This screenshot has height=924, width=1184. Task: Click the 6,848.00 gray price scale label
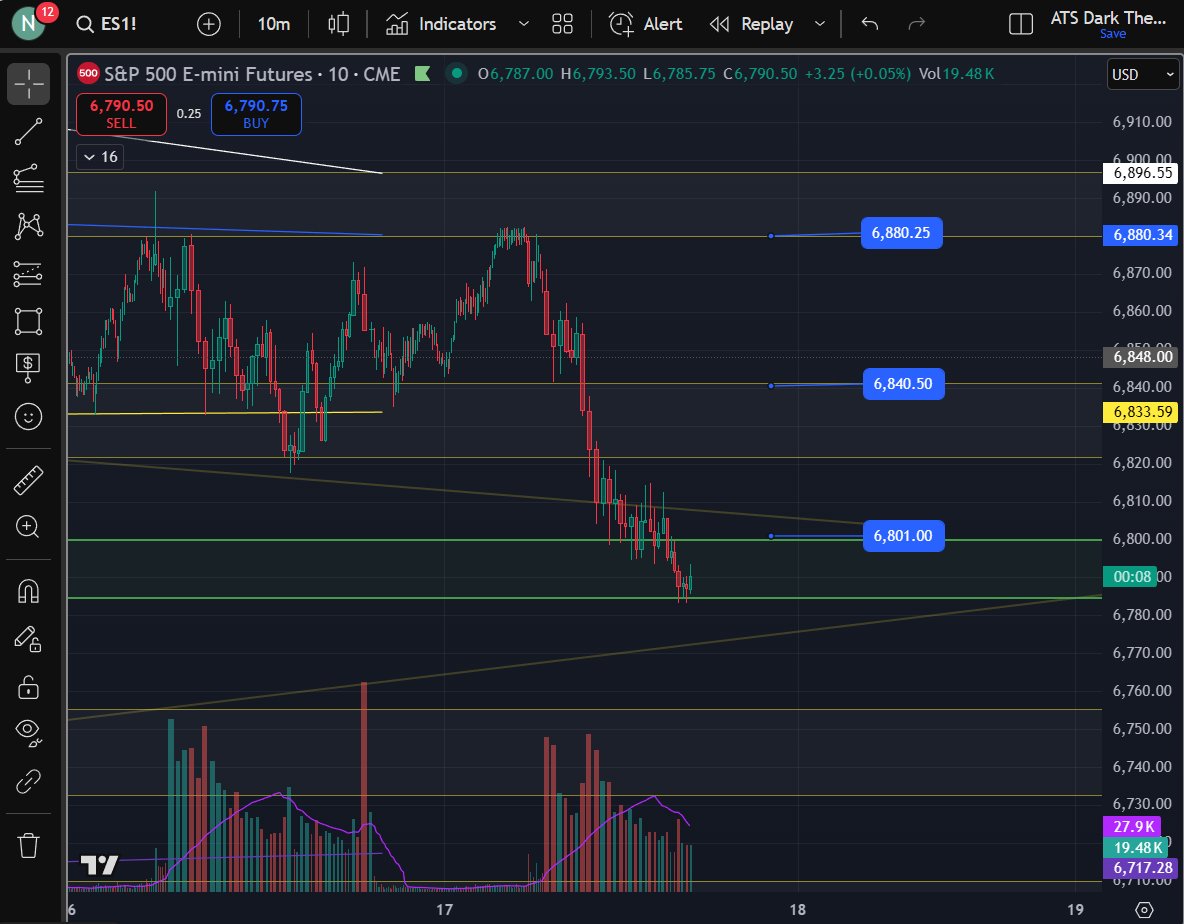pos(1140,356)
